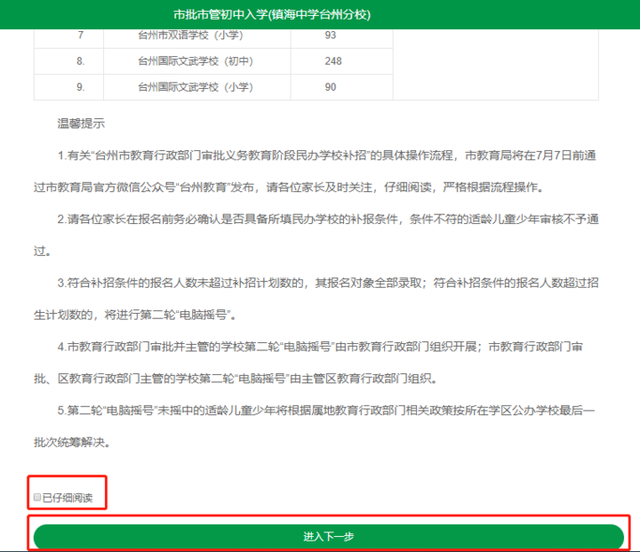Select the line starting 生计划数的，将进行第二轮

click(x=135, y=315)
